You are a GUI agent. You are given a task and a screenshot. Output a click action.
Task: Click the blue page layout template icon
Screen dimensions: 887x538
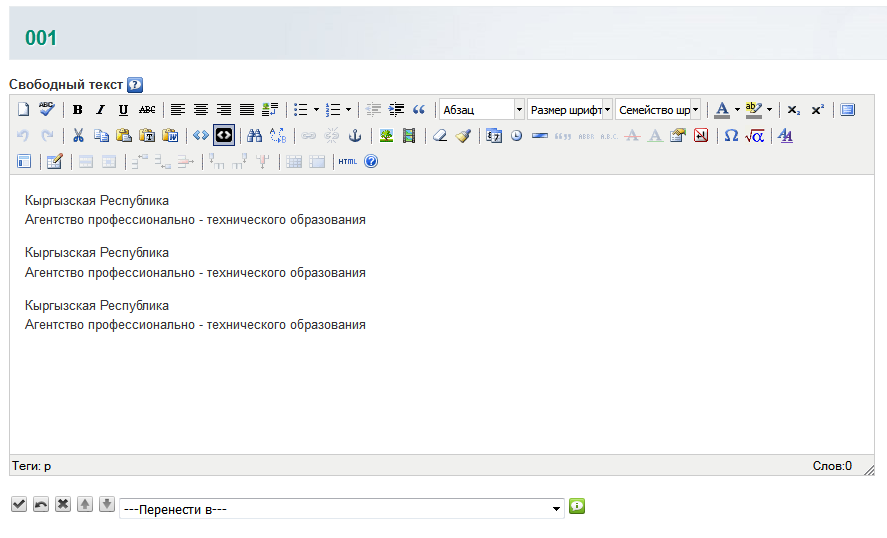[x=24, y=161]
